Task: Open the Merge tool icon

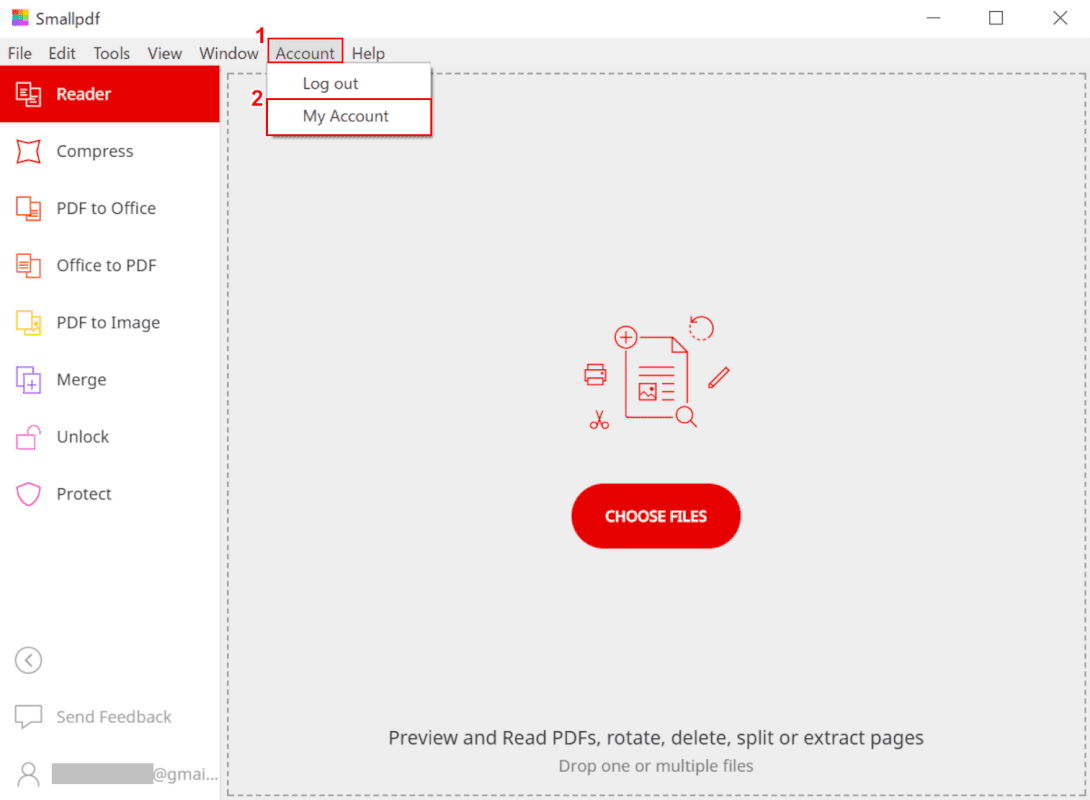Action: 29,379
